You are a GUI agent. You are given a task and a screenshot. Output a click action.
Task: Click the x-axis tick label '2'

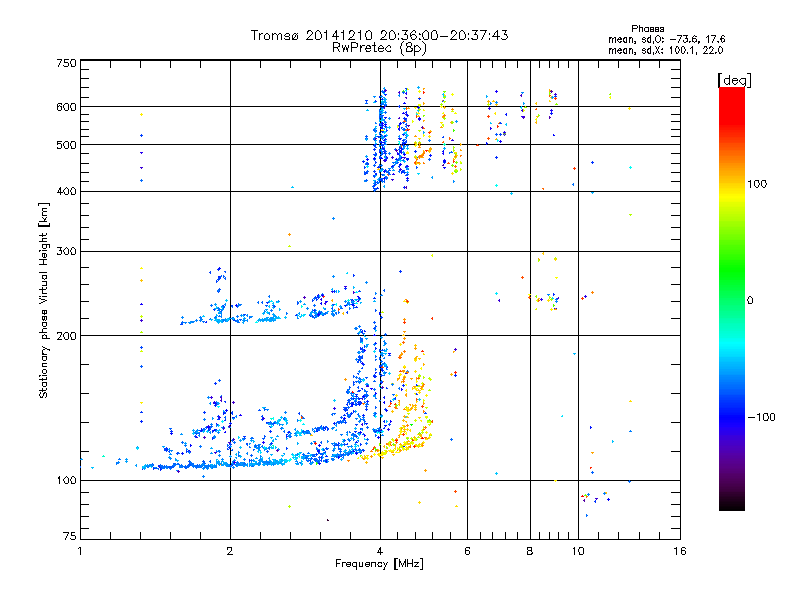tap(230, 551)
